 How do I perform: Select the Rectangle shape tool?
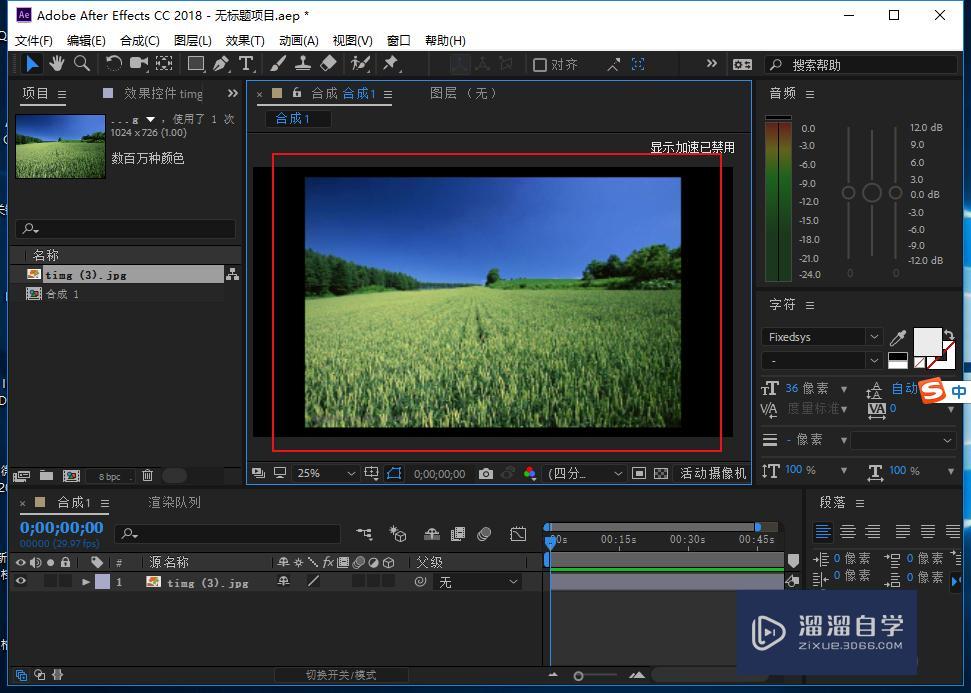[196, 64]
